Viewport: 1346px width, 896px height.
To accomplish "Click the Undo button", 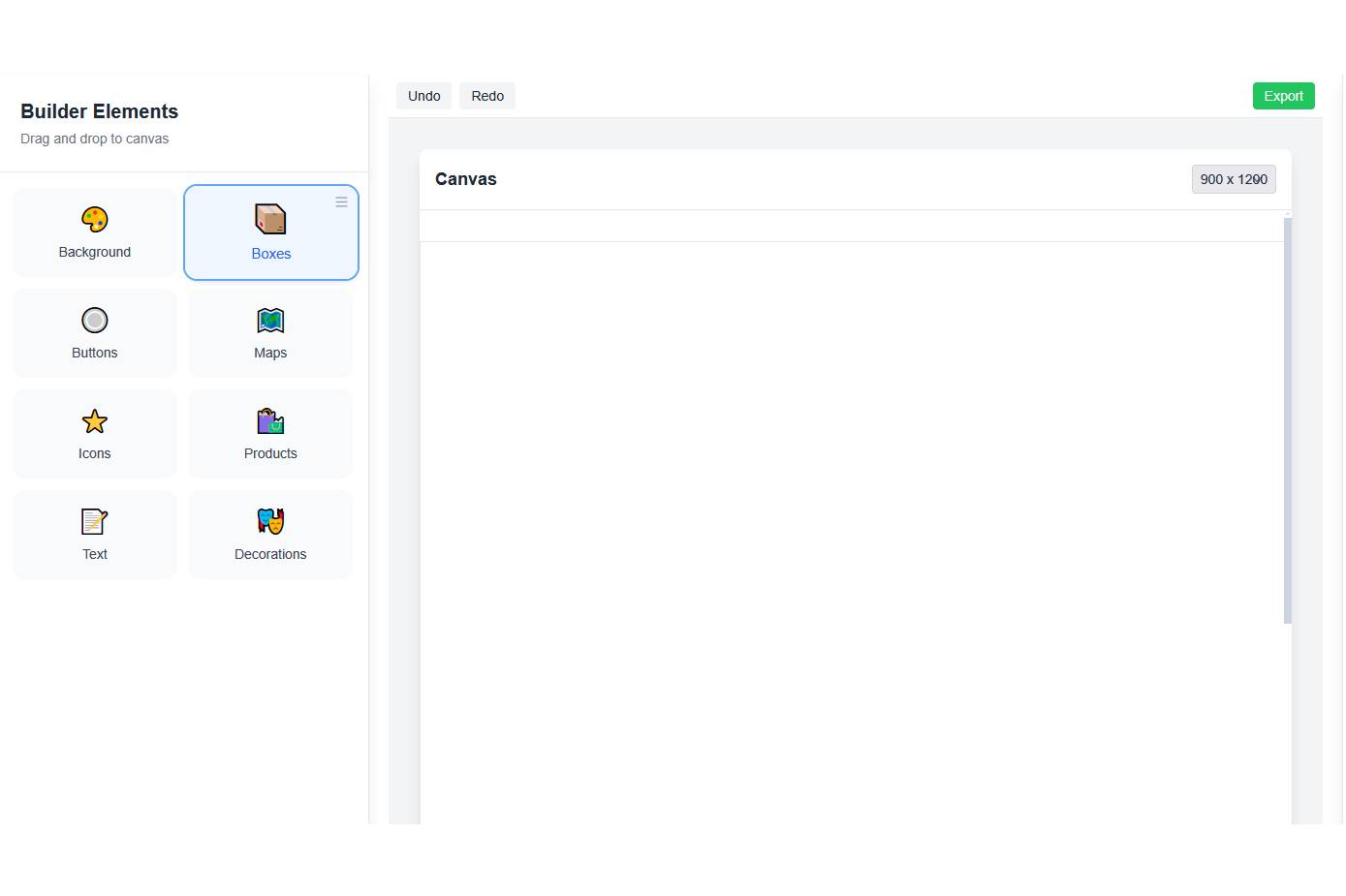I will pyautogui.click(x=423, y=95).
